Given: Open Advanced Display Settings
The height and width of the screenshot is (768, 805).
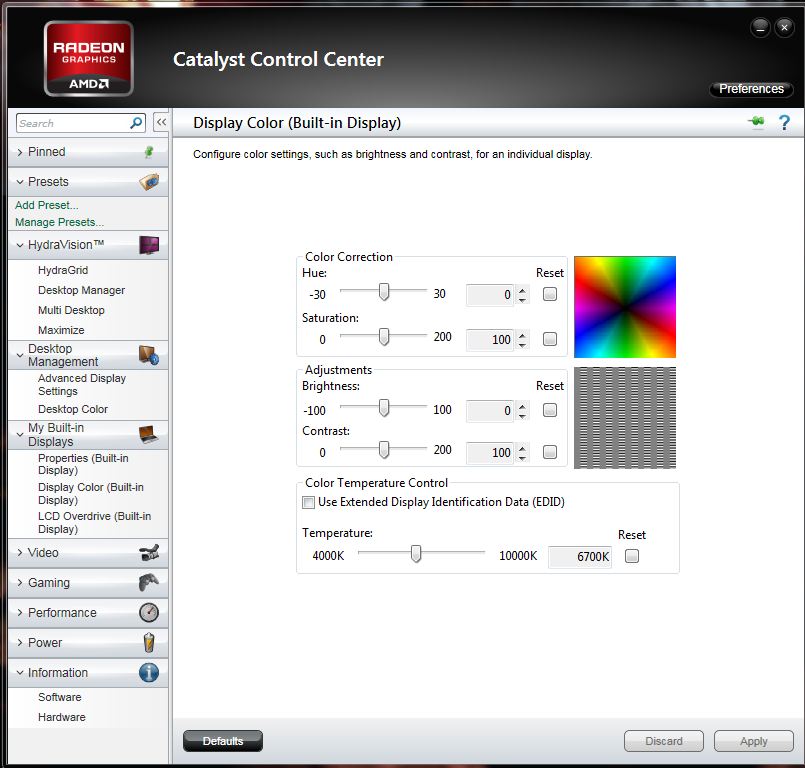Looking at the screenshot, I should pyautogui.click(x=82, y=385).
